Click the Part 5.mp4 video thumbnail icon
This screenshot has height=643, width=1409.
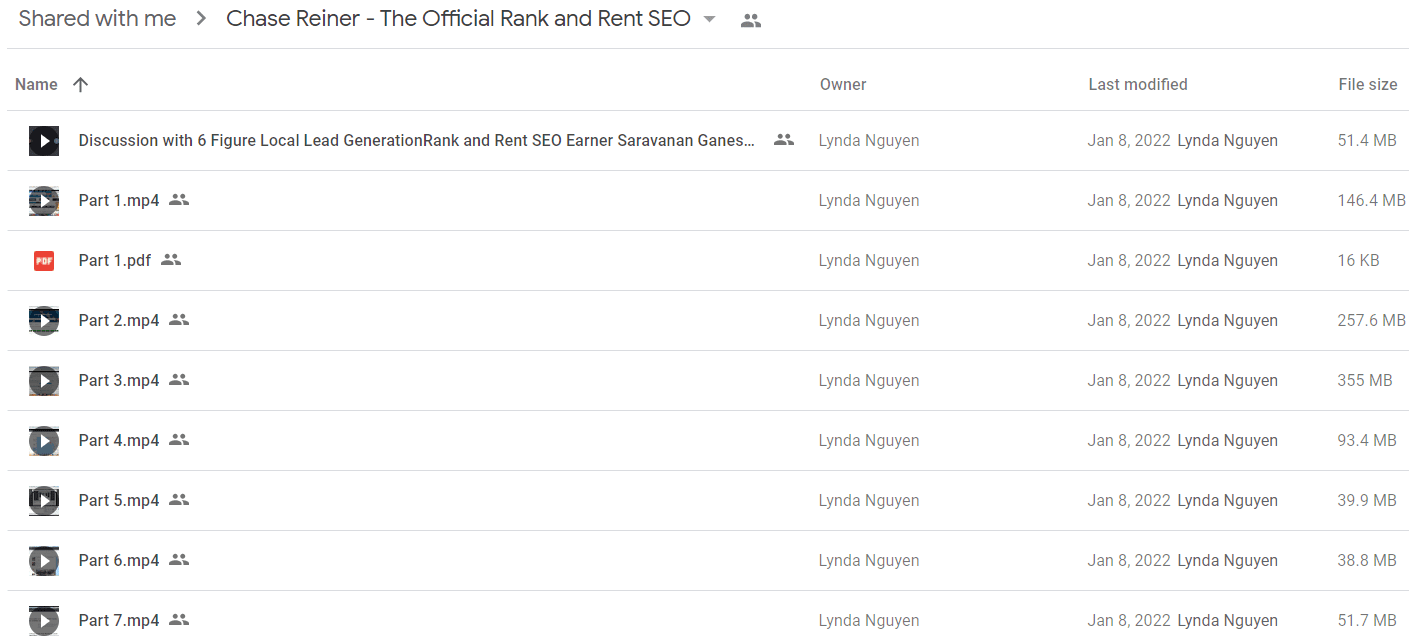pyautogui.click(x=44, y=501)
